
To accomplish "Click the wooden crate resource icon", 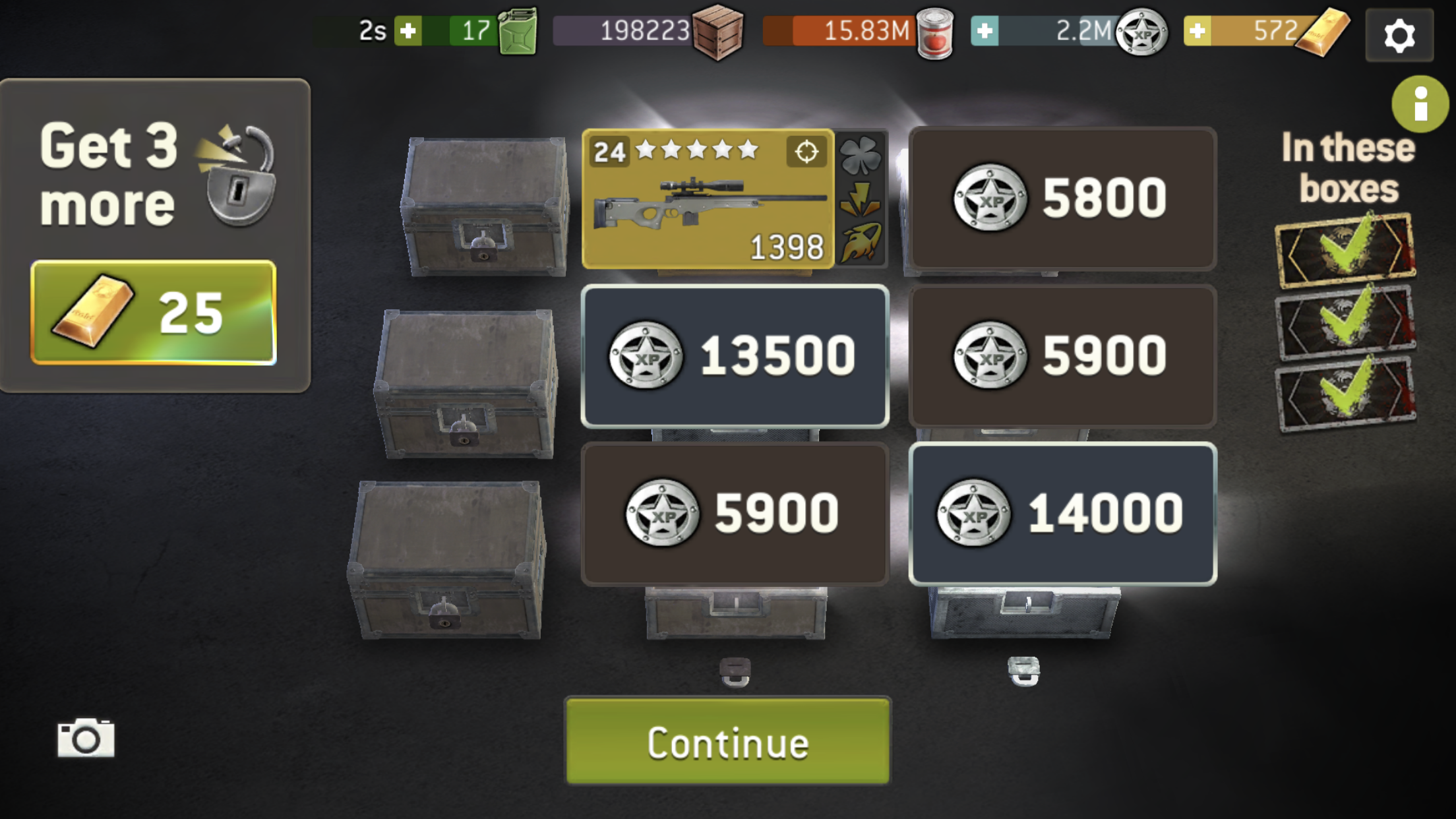I will [717, 32].
